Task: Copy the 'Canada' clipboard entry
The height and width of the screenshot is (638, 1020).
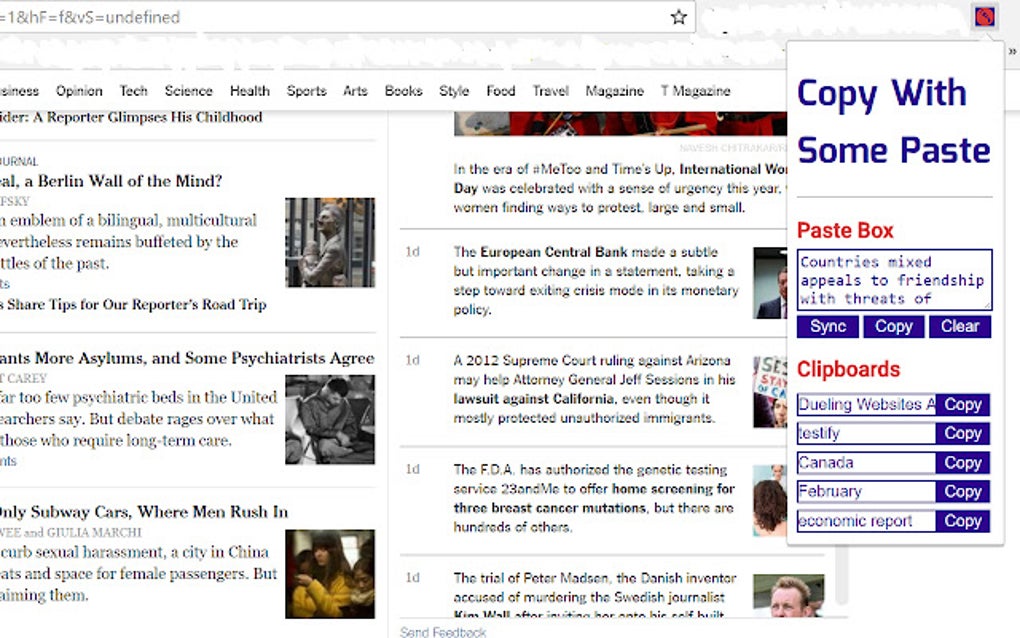Action: click(x=962, y=462)
